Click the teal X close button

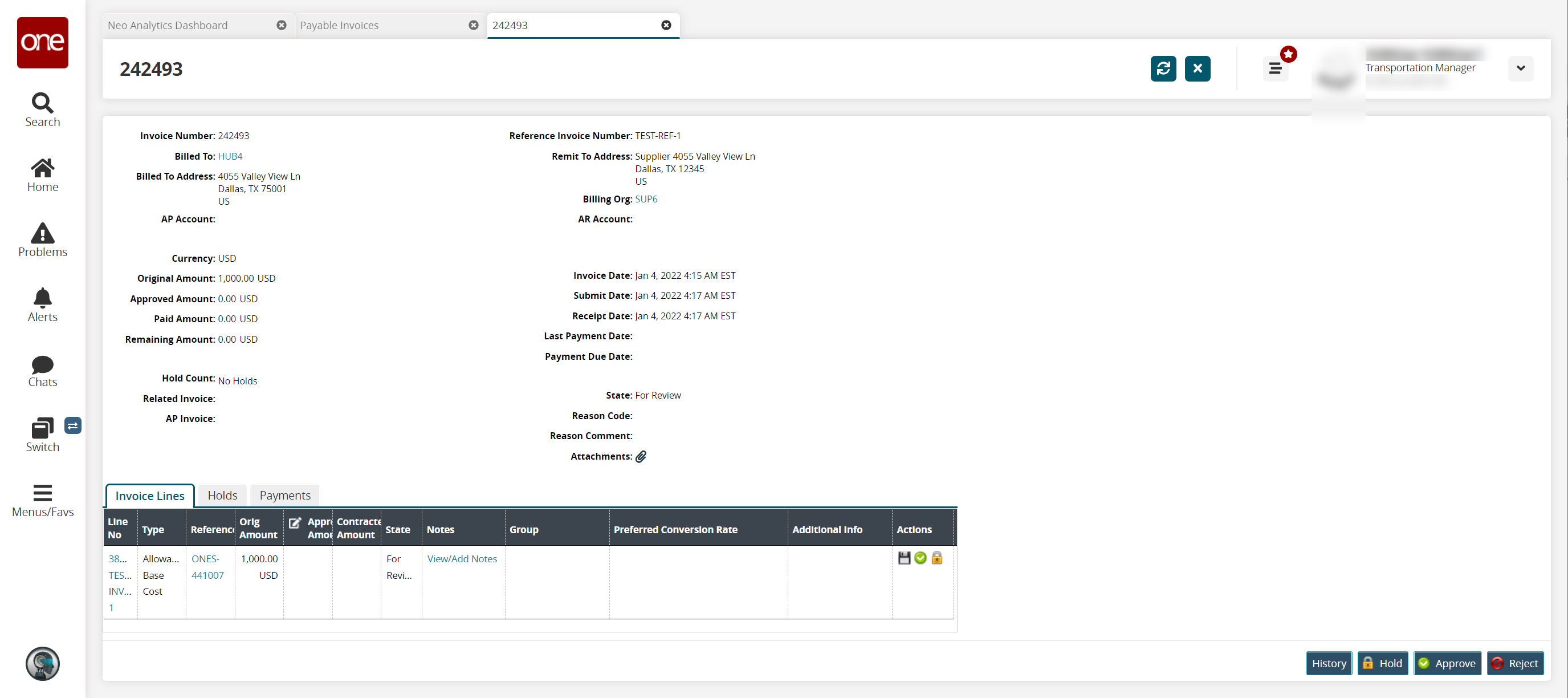click(1197, 68)
